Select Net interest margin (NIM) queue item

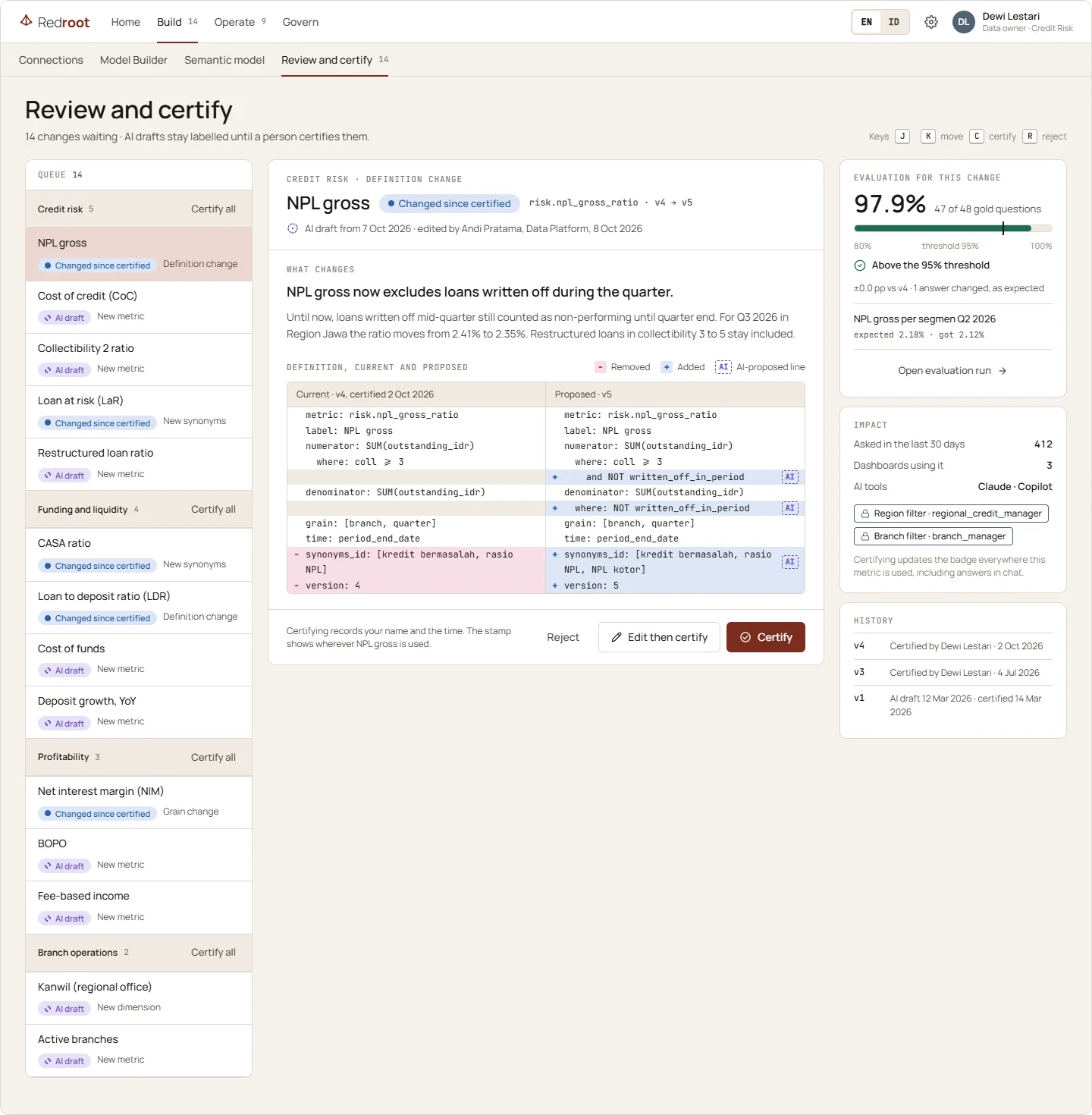click(139, 802)
